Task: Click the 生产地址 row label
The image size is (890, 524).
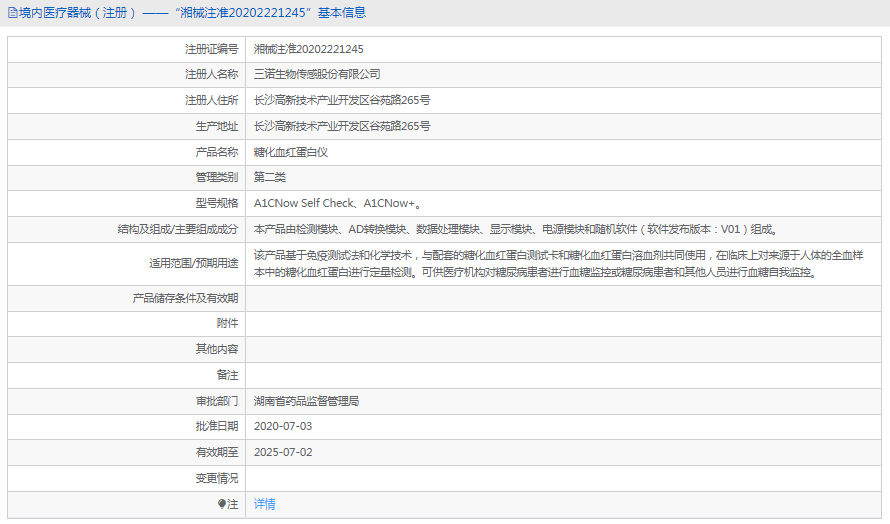Action: pos(217,126)
